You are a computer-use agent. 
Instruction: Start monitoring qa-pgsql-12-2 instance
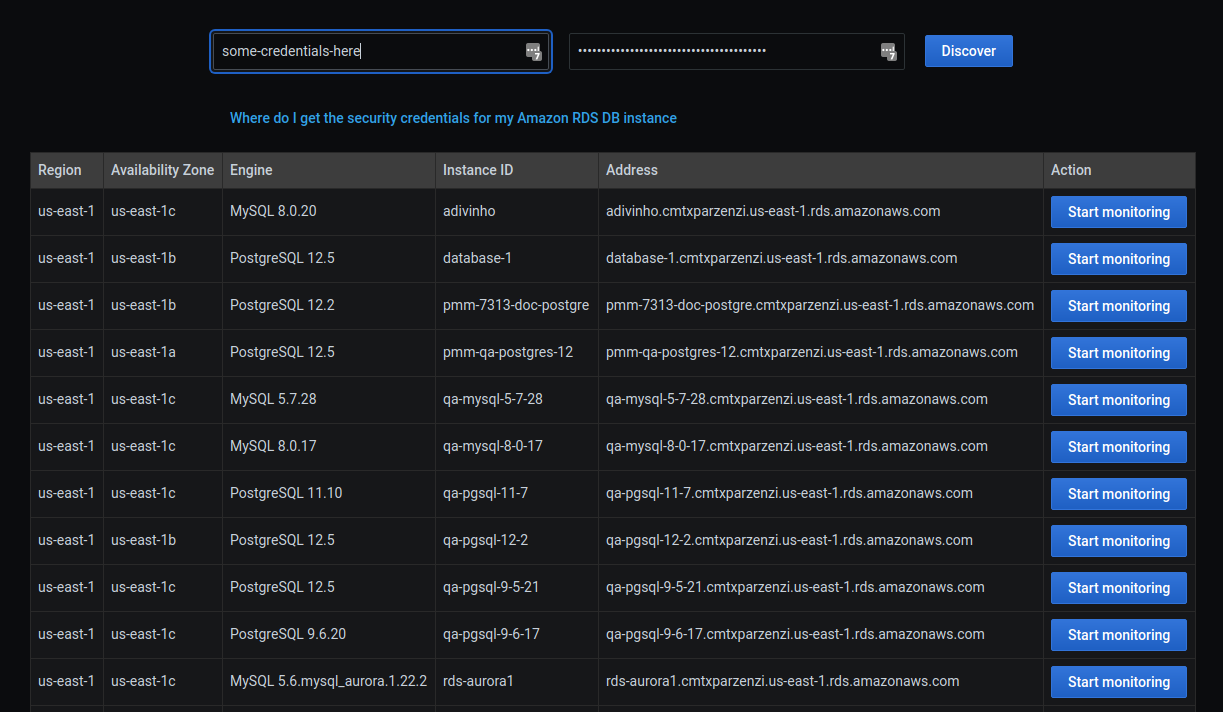pos(1118,541)
